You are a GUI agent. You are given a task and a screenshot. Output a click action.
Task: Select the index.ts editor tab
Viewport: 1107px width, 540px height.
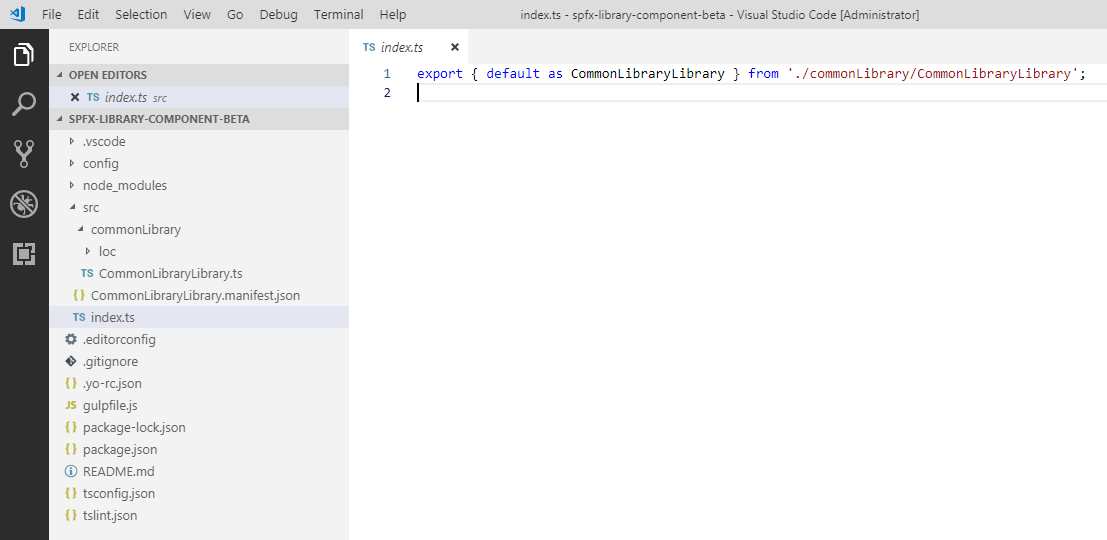pos(402,47)
